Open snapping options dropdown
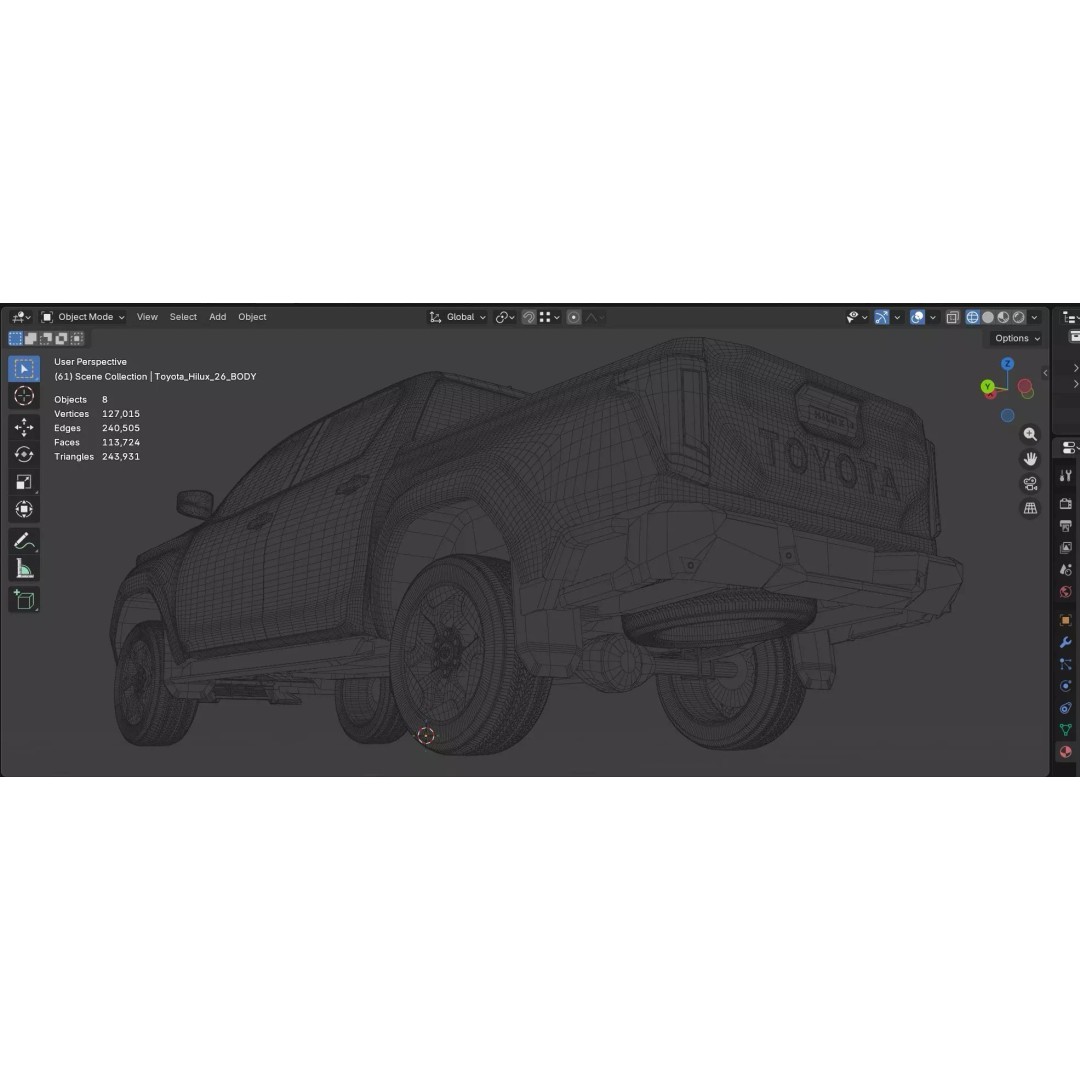The height and width of the screenshot is (1080, 1080). [550, 318]
